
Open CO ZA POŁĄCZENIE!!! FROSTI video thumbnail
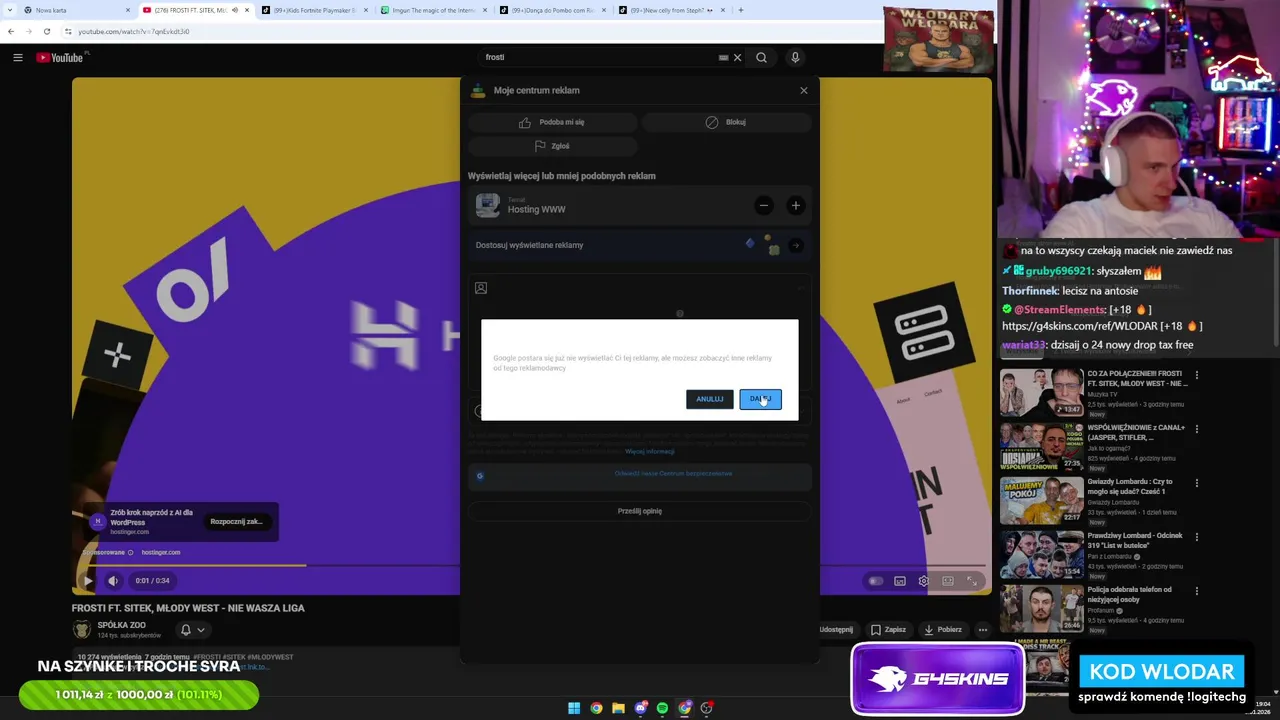coord(1041,393)
